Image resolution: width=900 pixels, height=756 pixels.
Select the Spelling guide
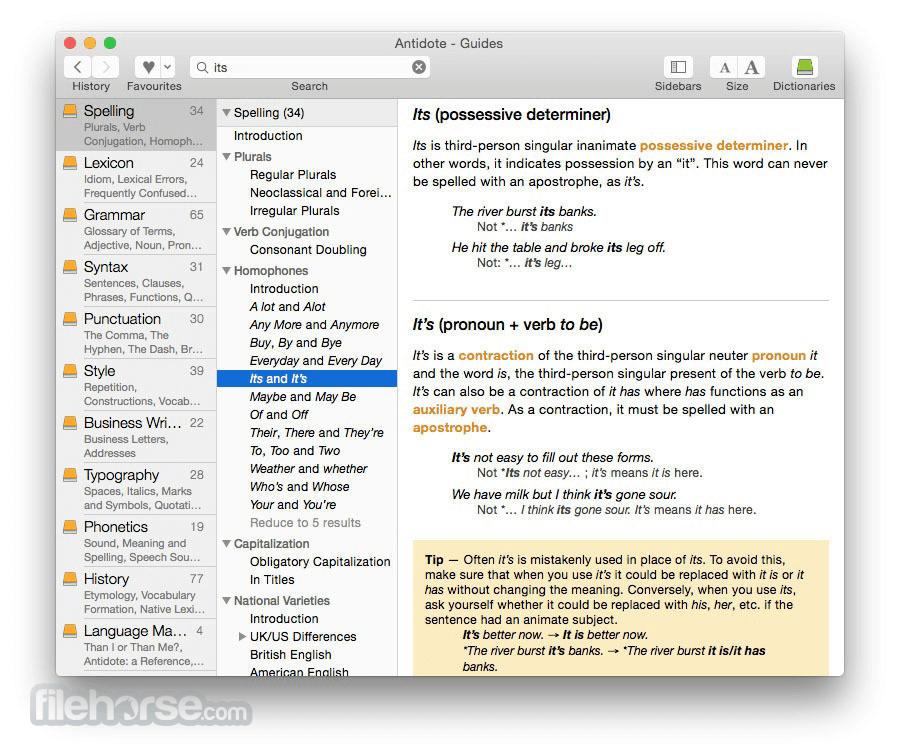pos(136,125)
